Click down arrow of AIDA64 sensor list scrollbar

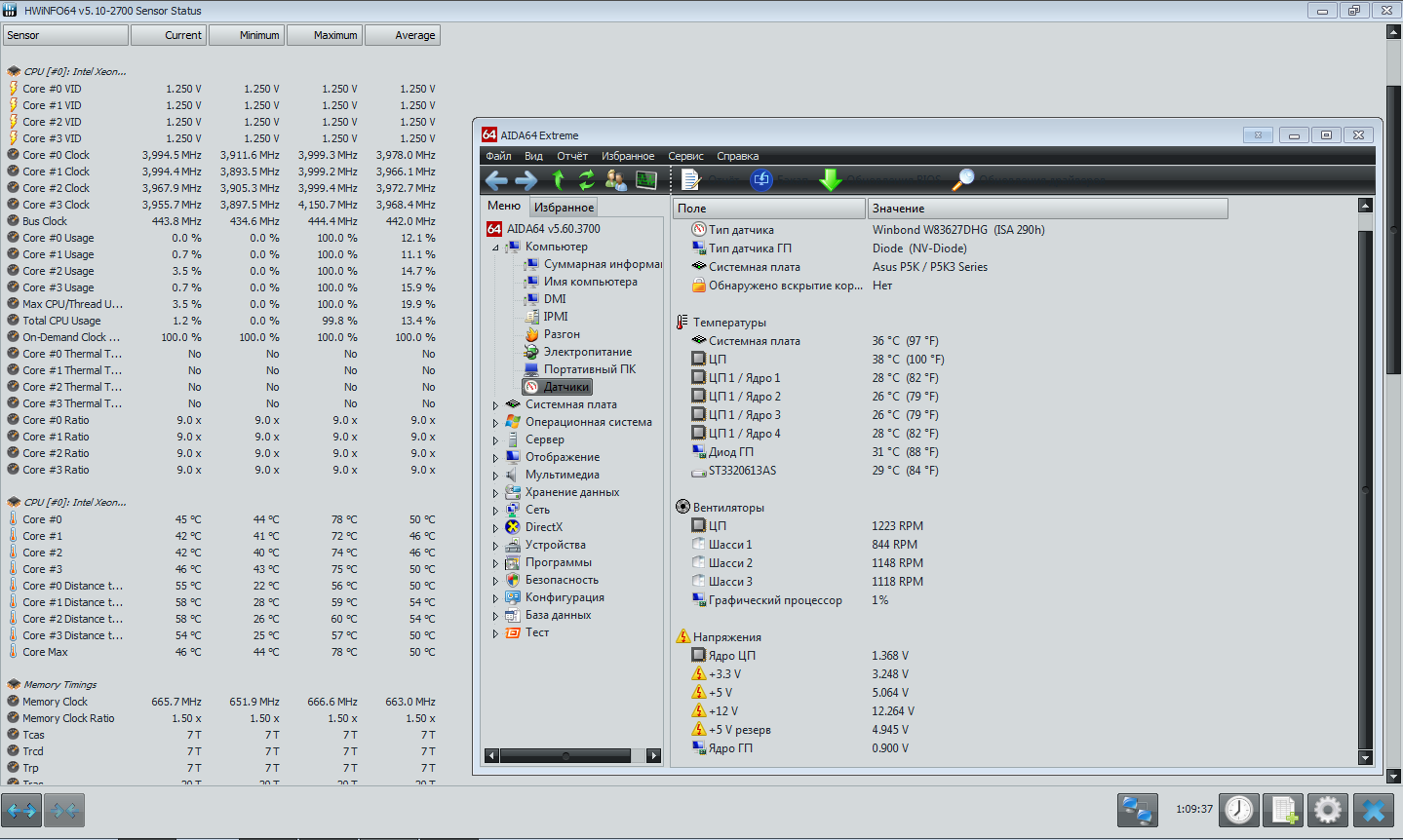[1365, 757]
